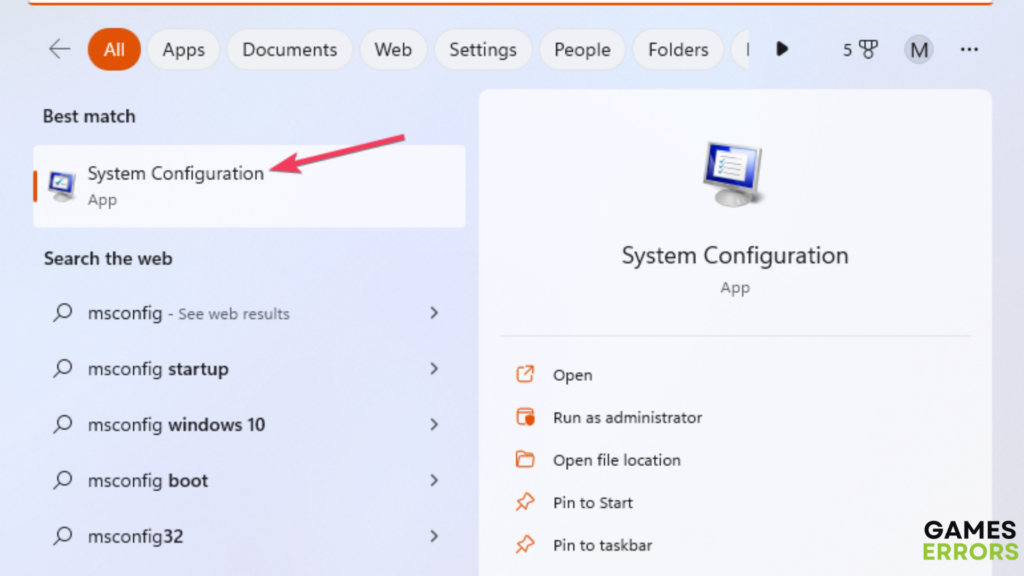Choose Pin to taskbar action
1024x576 pixels.
(602, 545)
